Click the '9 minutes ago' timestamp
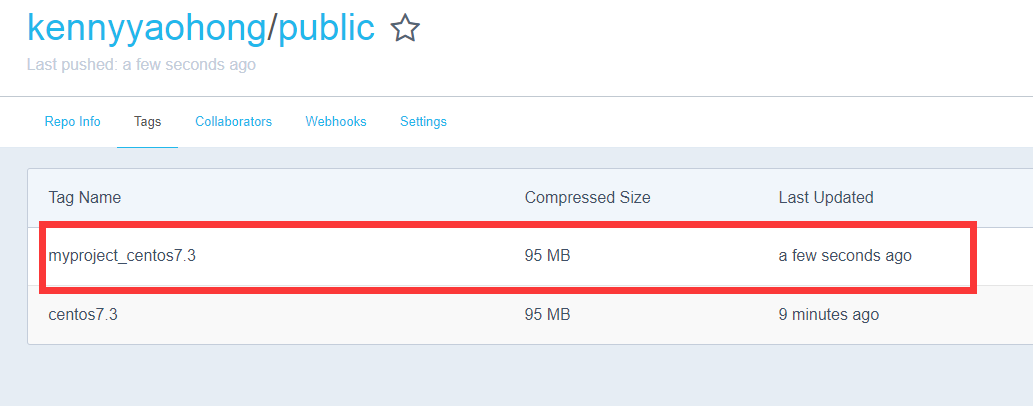 tap(828, 314)
